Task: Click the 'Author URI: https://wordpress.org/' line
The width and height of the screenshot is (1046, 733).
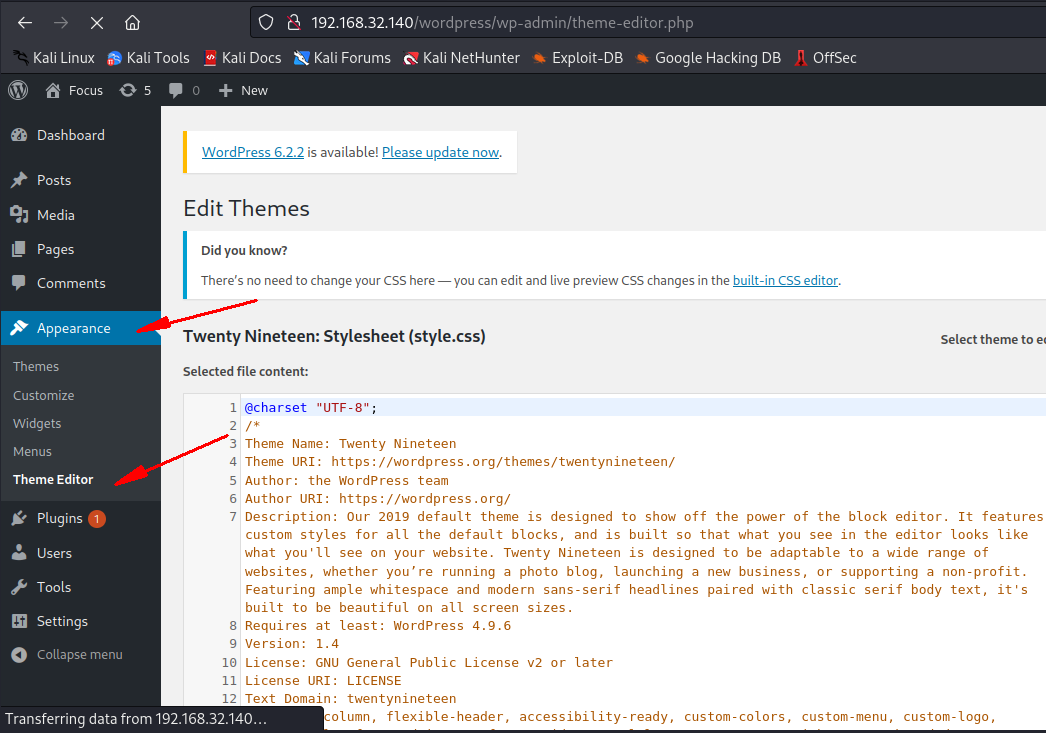Action: [x=378, y=498]
